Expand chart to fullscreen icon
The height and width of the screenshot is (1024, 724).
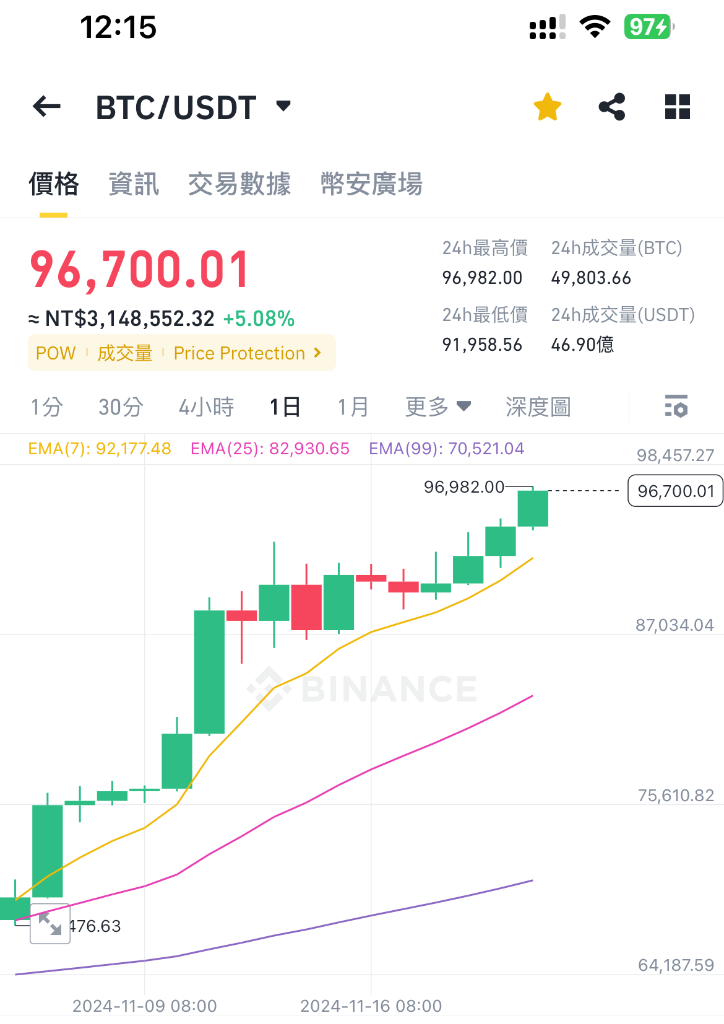click(50, 923)
